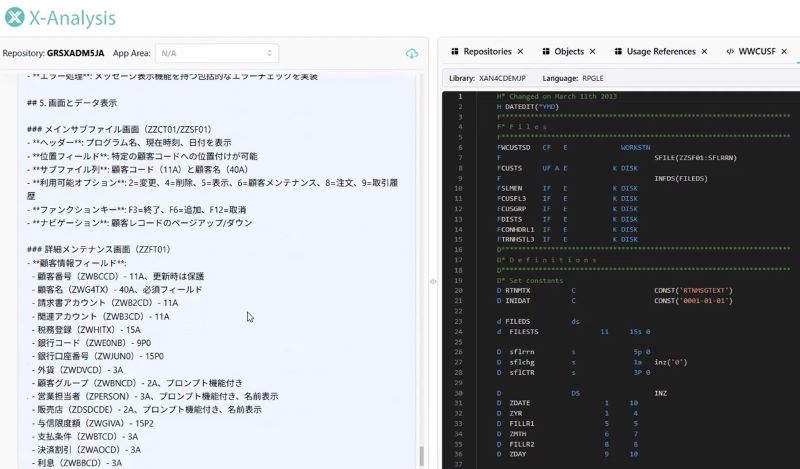Click the FILEDS data structure line

coord(538,322)
